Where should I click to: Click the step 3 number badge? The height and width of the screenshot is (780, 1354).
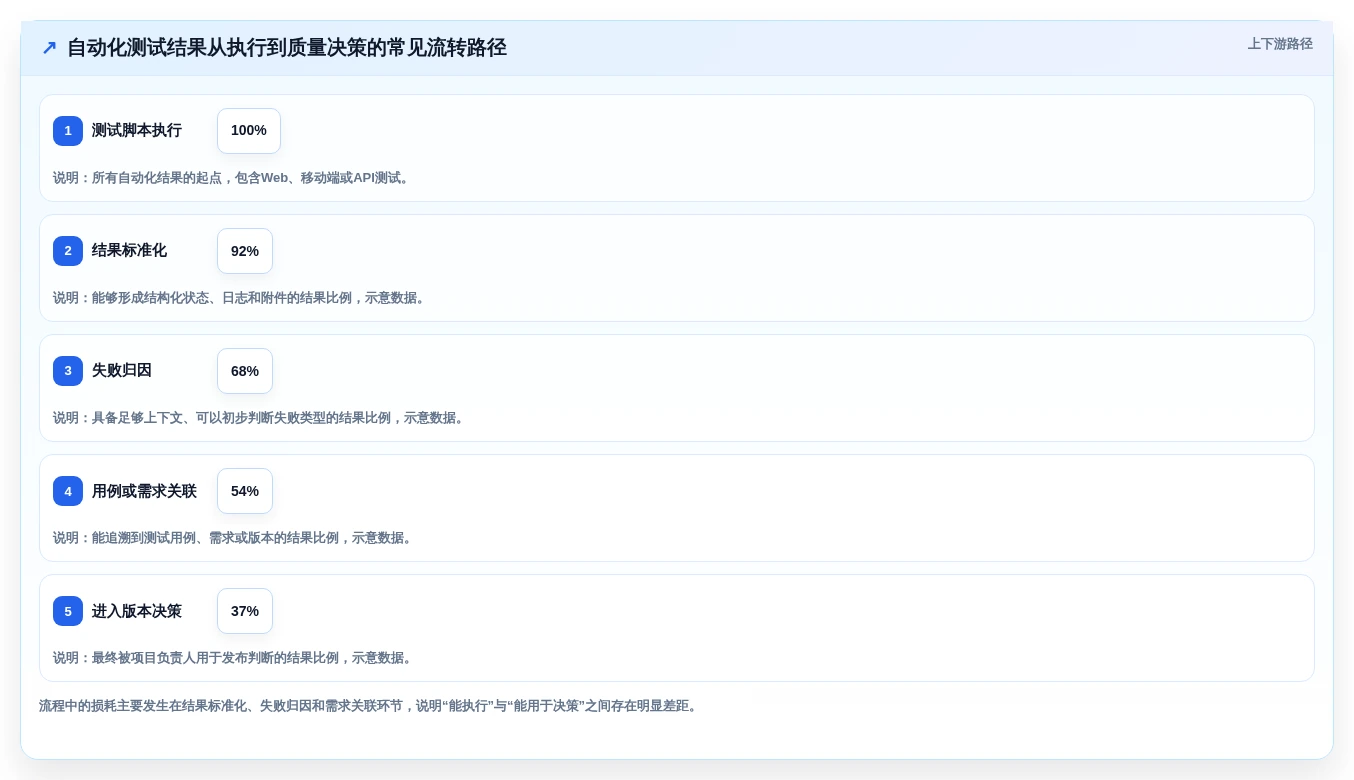[x=68, y=371]
